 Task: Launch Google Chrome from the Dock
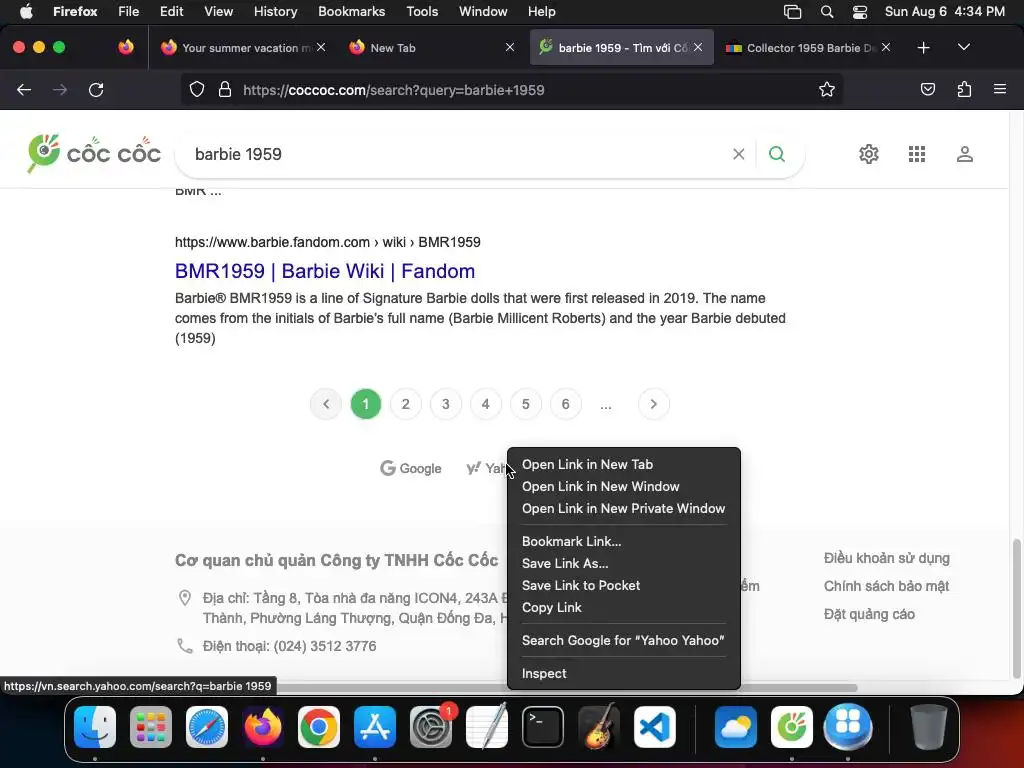click(x=319, y=727)
